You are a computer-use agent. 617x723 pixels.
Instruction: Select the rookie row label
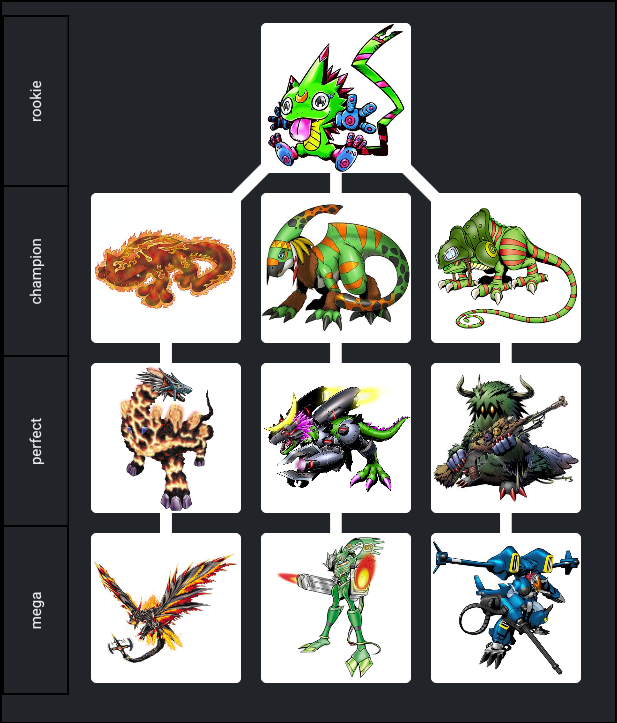click(36, 101)
